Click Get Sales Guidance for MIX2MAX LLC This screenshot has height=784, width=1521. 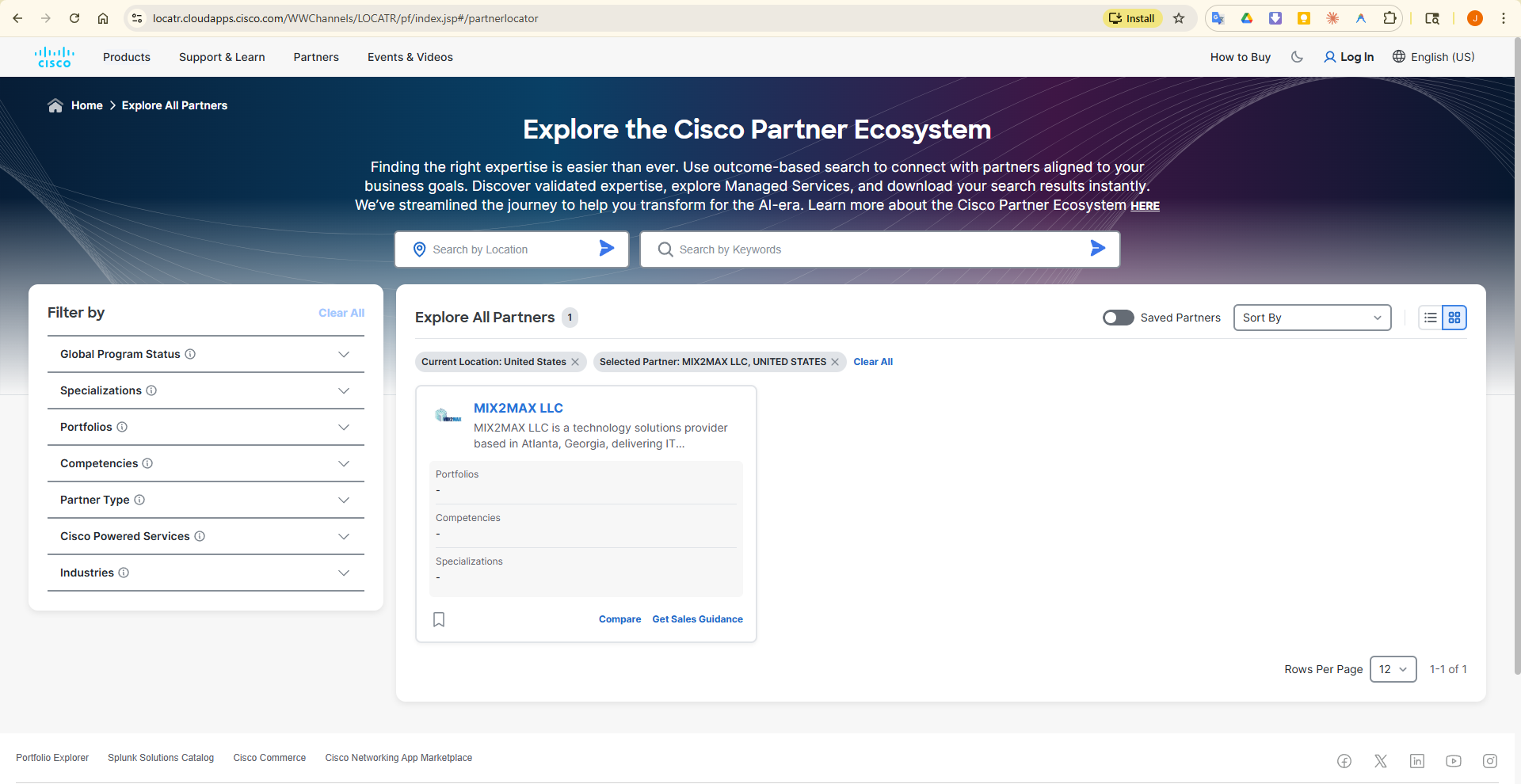(697, 618)
